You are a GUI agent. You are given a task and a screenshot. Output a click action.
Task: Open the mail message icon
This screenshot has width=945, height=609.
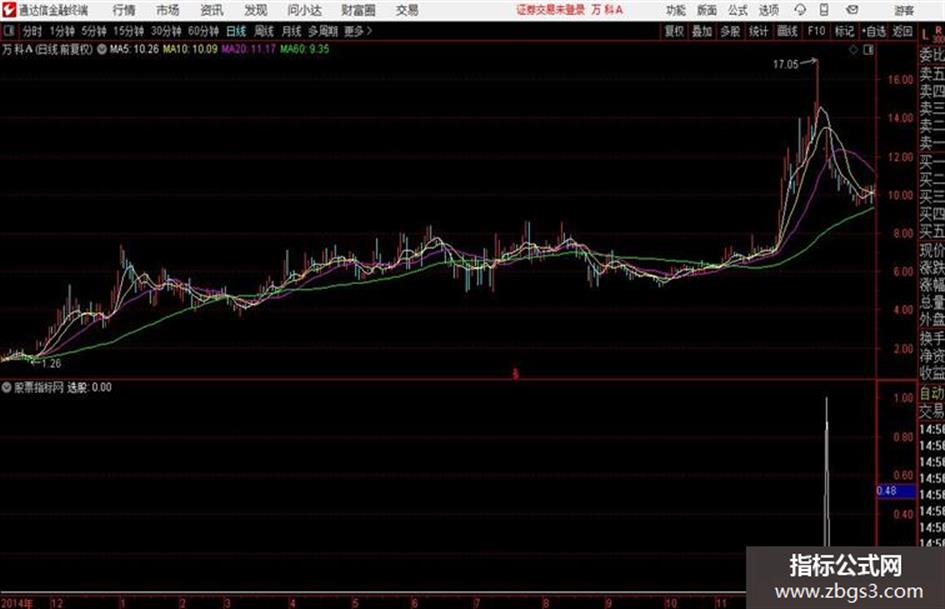[x=852, y=10]
